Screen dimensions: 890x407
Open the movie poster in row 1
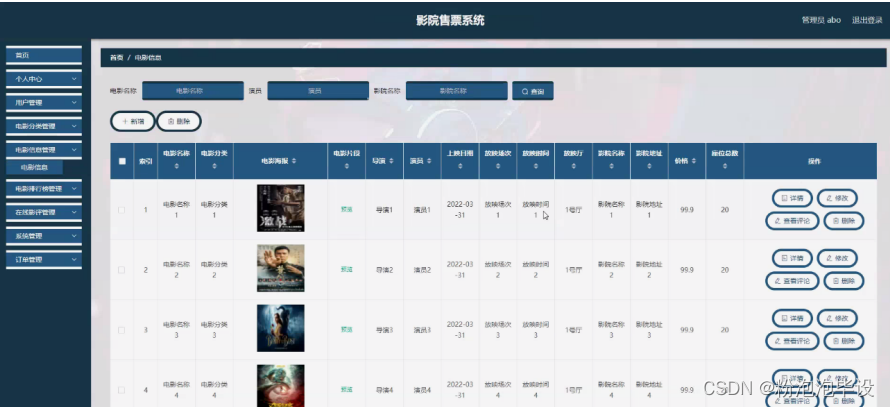pos(280,208)
